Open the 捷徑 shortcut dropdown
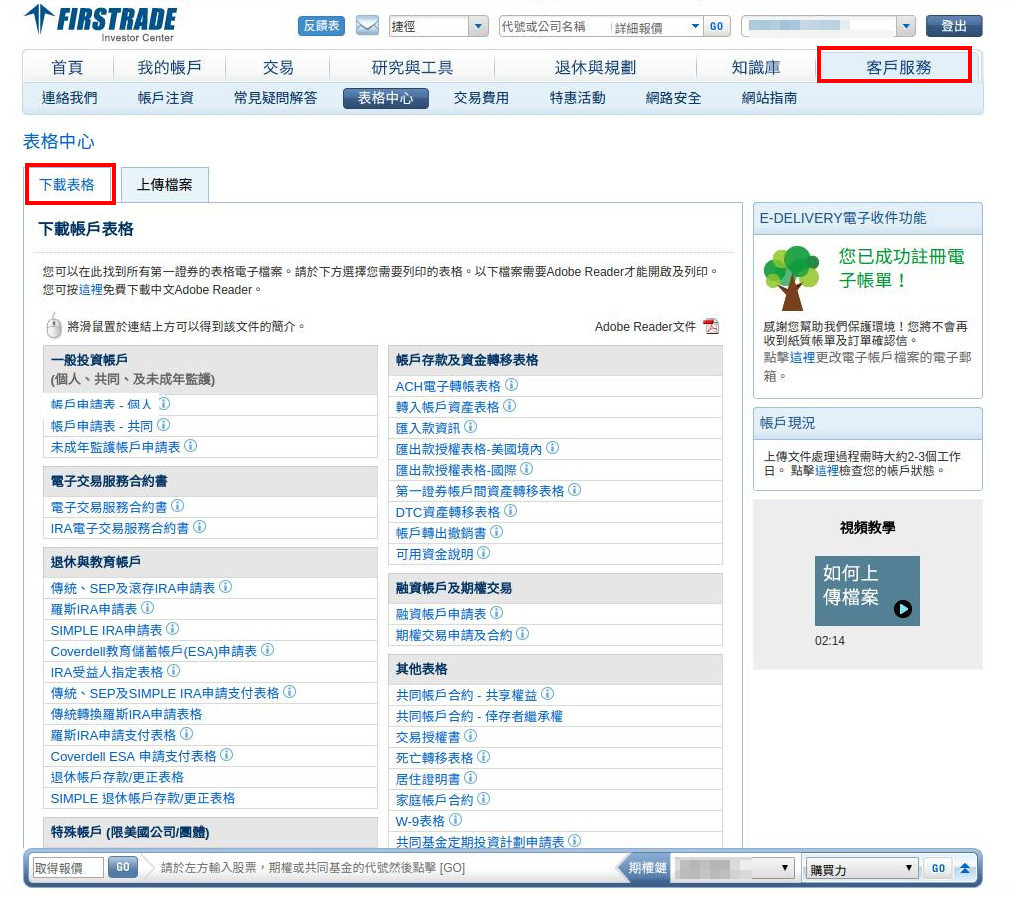 click(479, 26)
